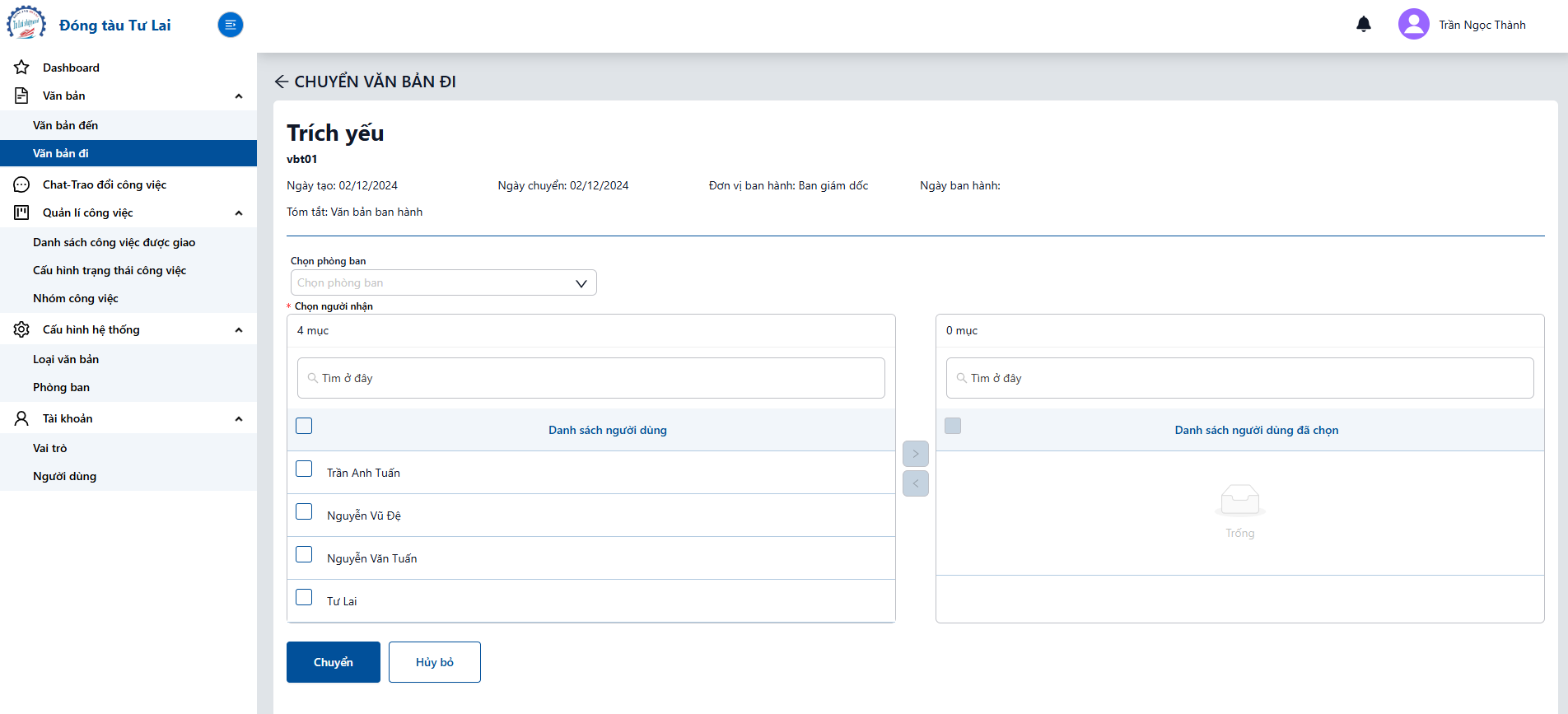
Task: Check the box for Nguyễn Văn Tuấn
Action: 304,554
